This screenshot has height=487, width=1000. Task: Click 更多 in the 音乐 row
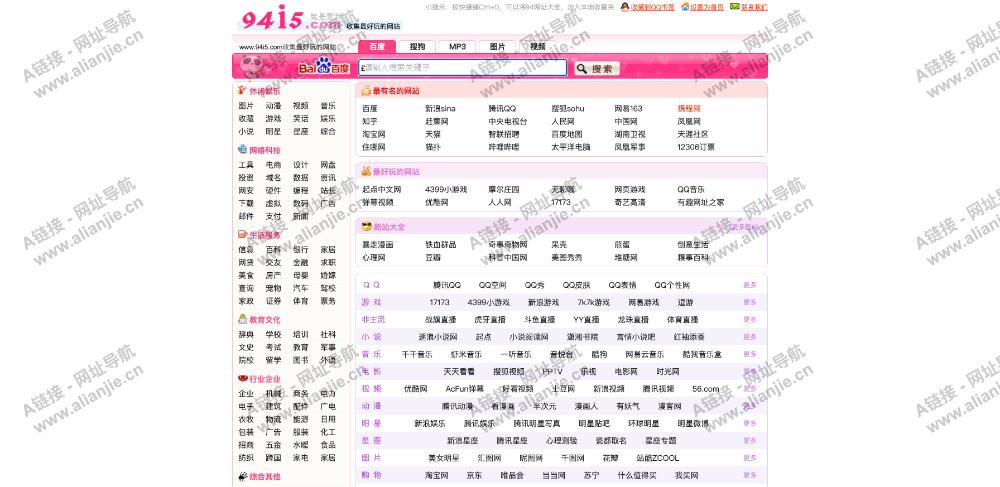pyautogui.click(x=749, y=354)
